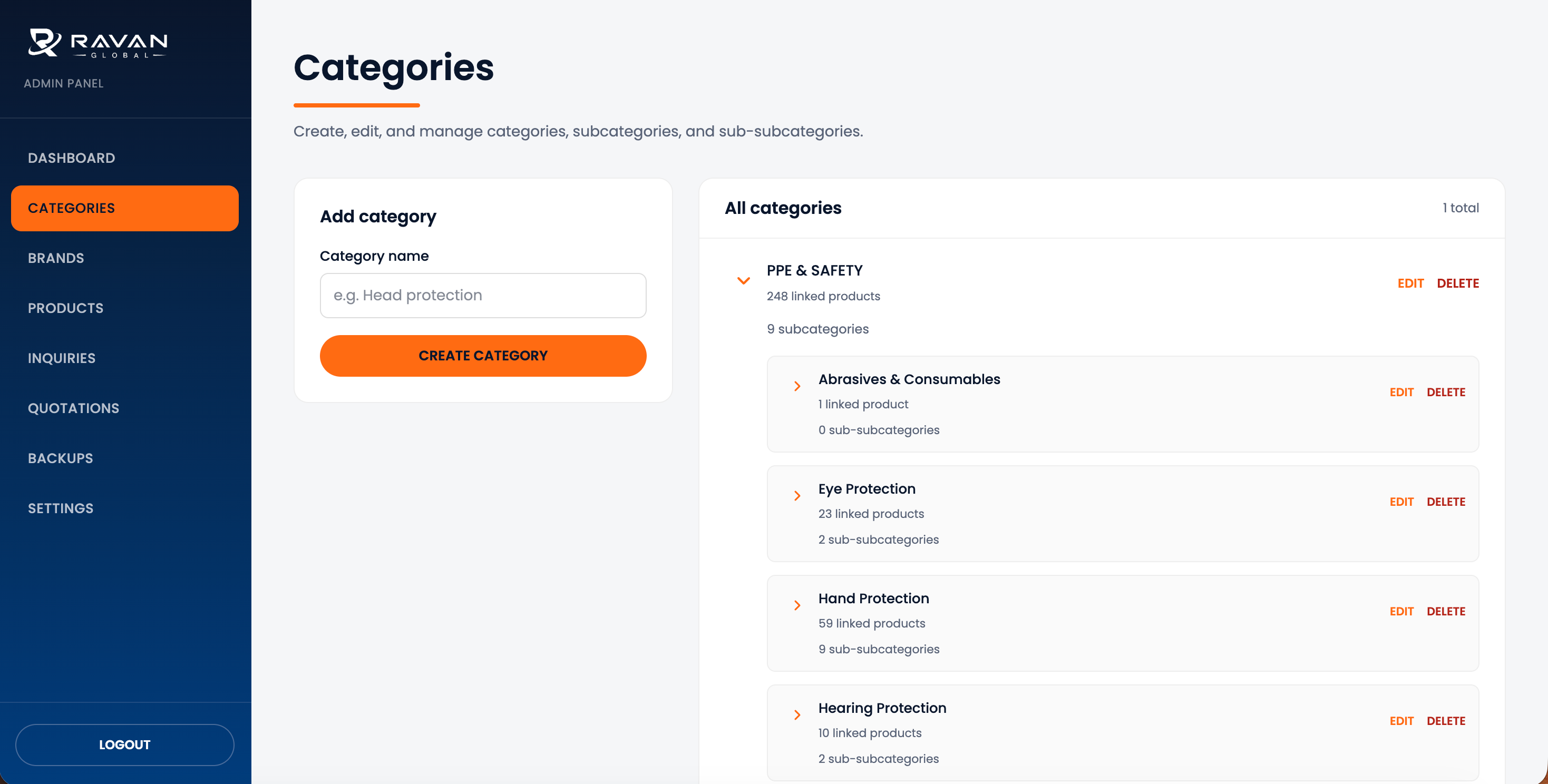
Task: Focus the Category name input field
Action: click(x=483, y=296)
